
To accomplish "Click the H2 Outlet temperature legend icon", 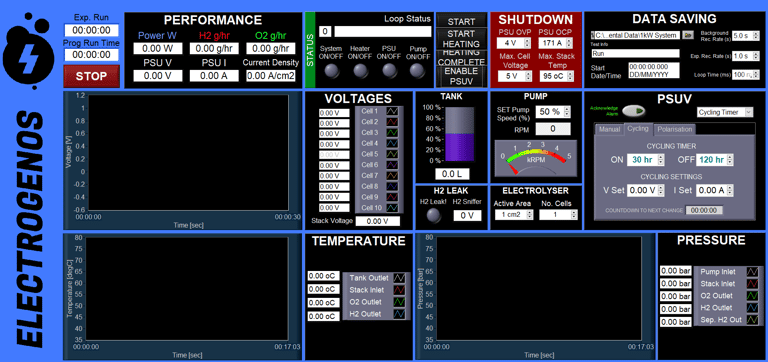I will (400, 314).
